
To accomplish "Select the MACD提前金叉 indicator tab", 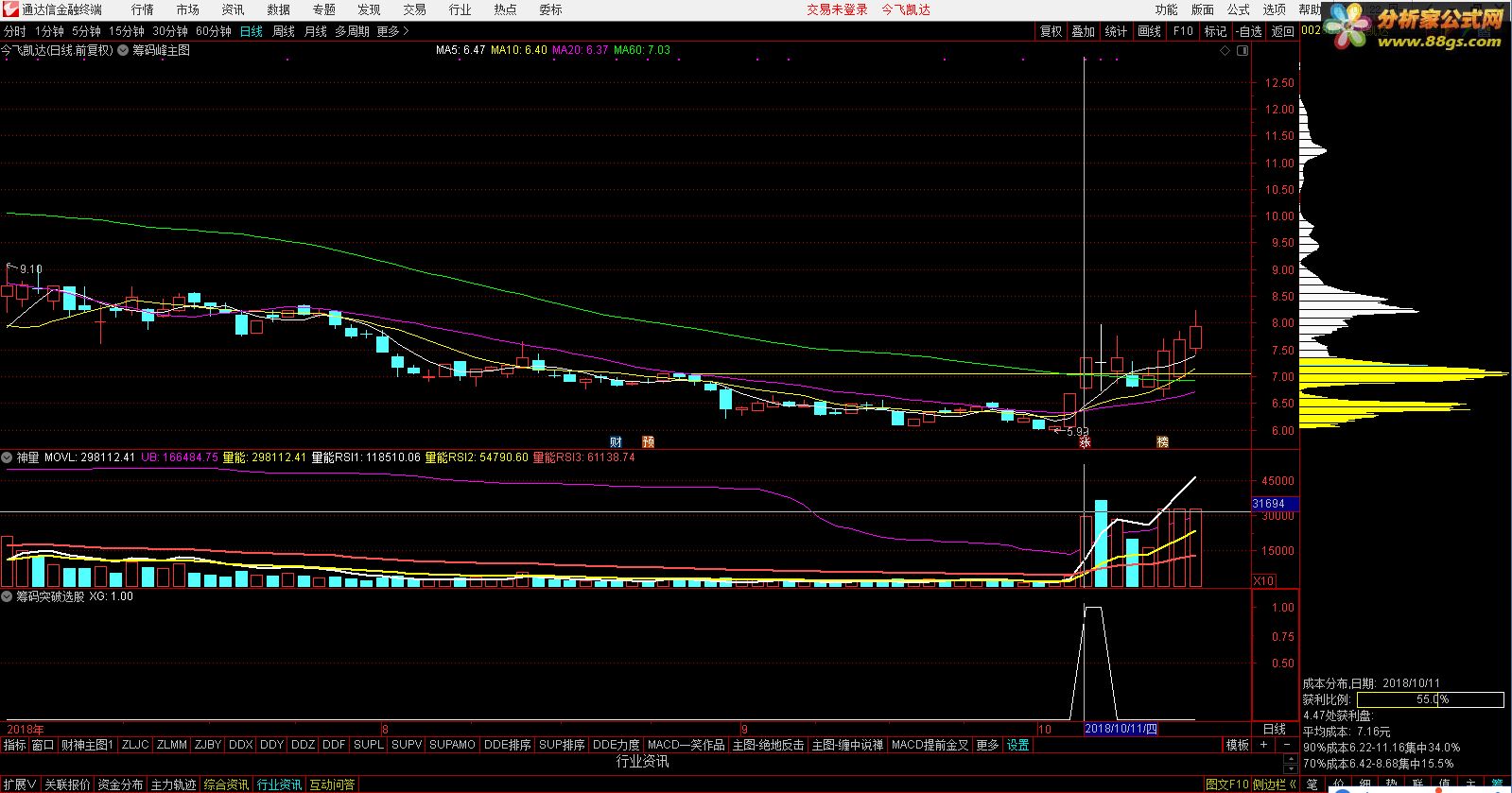I will (930, 745).
